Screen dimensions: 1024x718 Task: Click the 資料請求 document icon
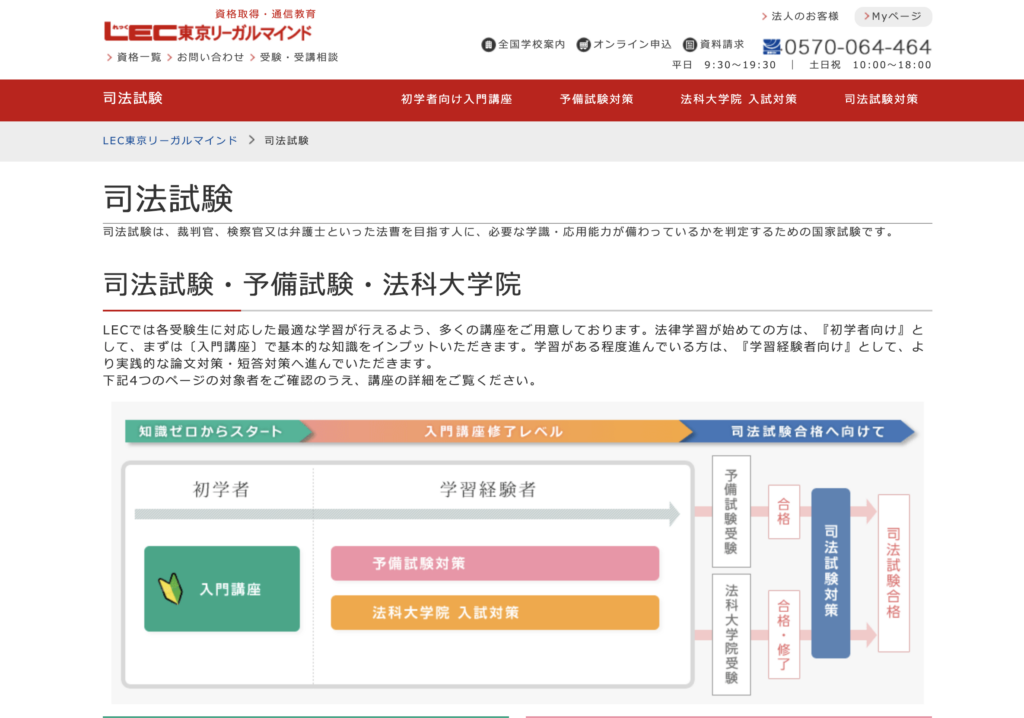[x=690, y=45]
